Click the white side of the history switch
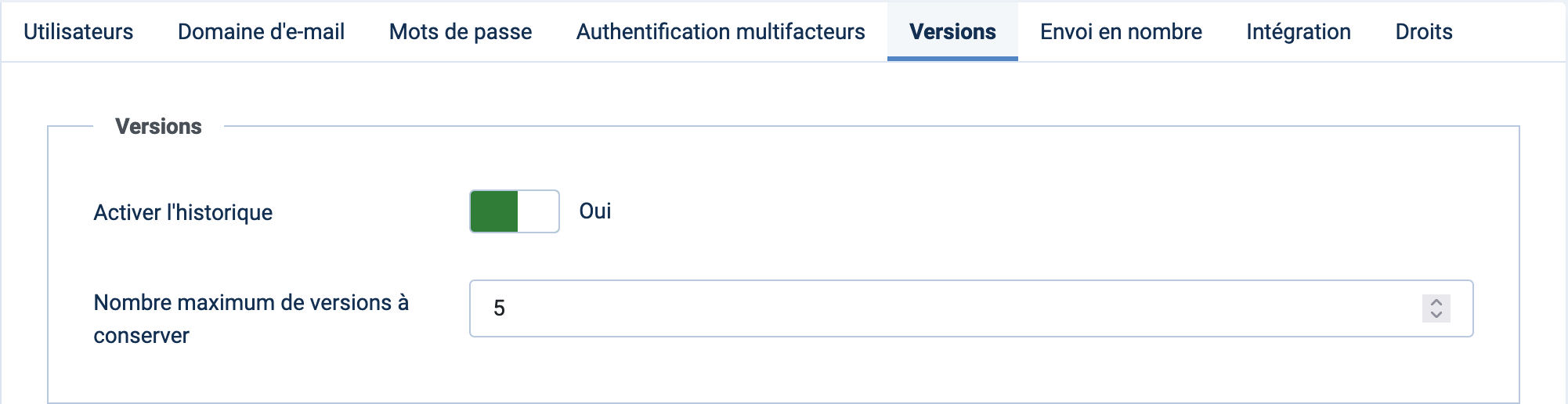Screen dimensions: 1568x404 pyautogui.click(x=538, y=211)
